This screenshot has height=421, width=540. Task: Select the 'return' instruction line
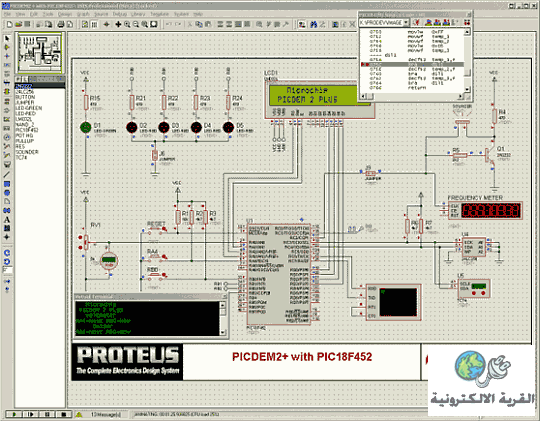[x=417, y=88]
